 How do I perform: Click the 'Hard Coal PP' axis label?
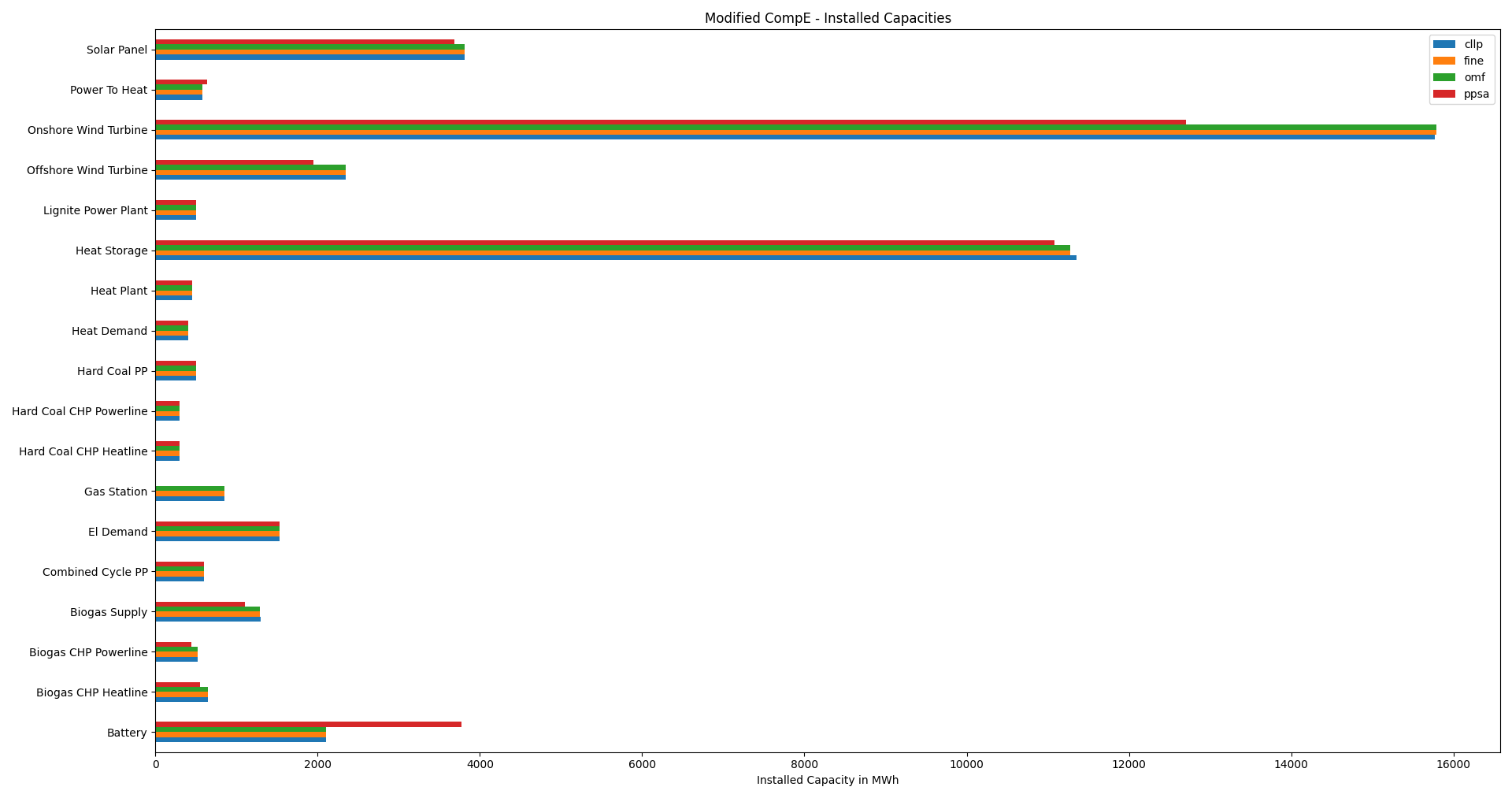click(x=113, y=371)
